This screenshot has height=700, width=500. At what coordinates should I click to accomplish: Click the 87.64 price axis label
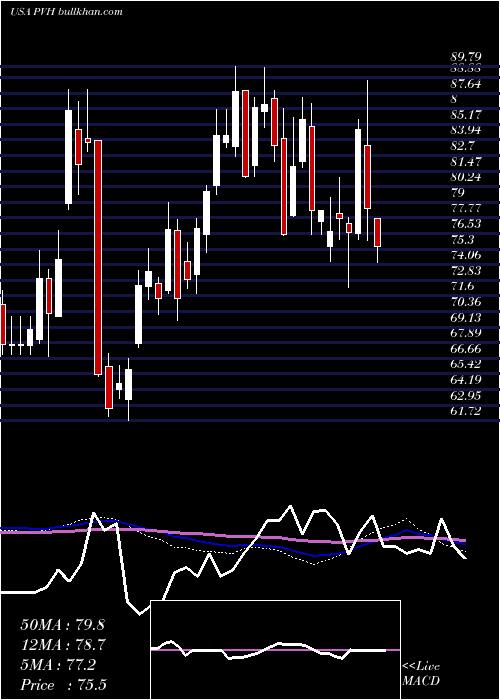click(x=466, y=83)
